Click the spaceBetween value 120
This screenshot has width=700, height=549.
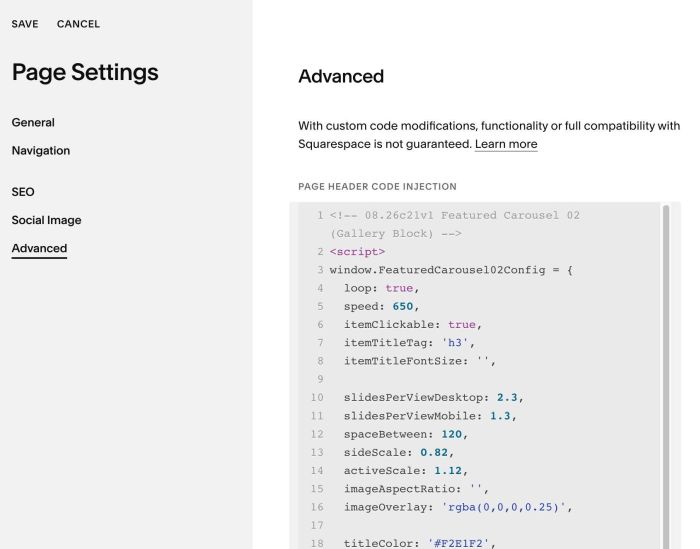tap(451, 434)
